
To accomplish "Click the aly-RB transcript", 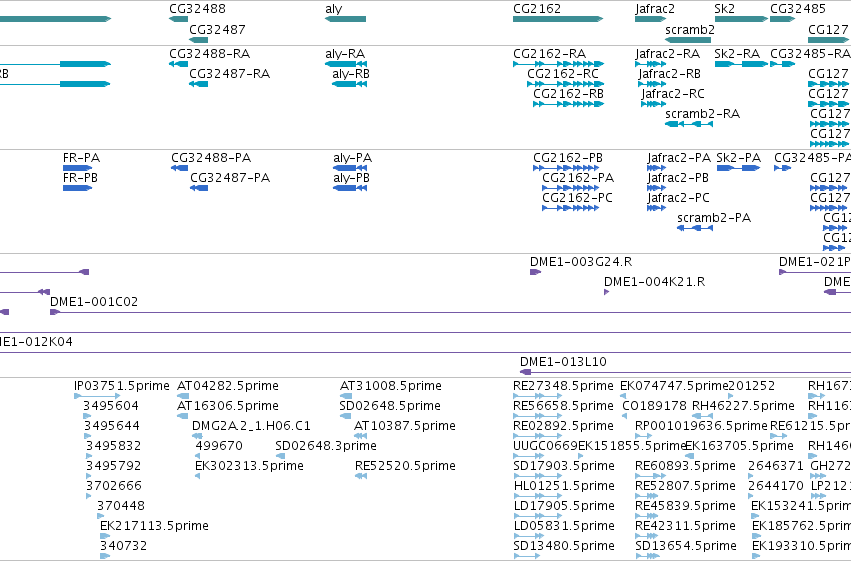I will tap(350, 84).
